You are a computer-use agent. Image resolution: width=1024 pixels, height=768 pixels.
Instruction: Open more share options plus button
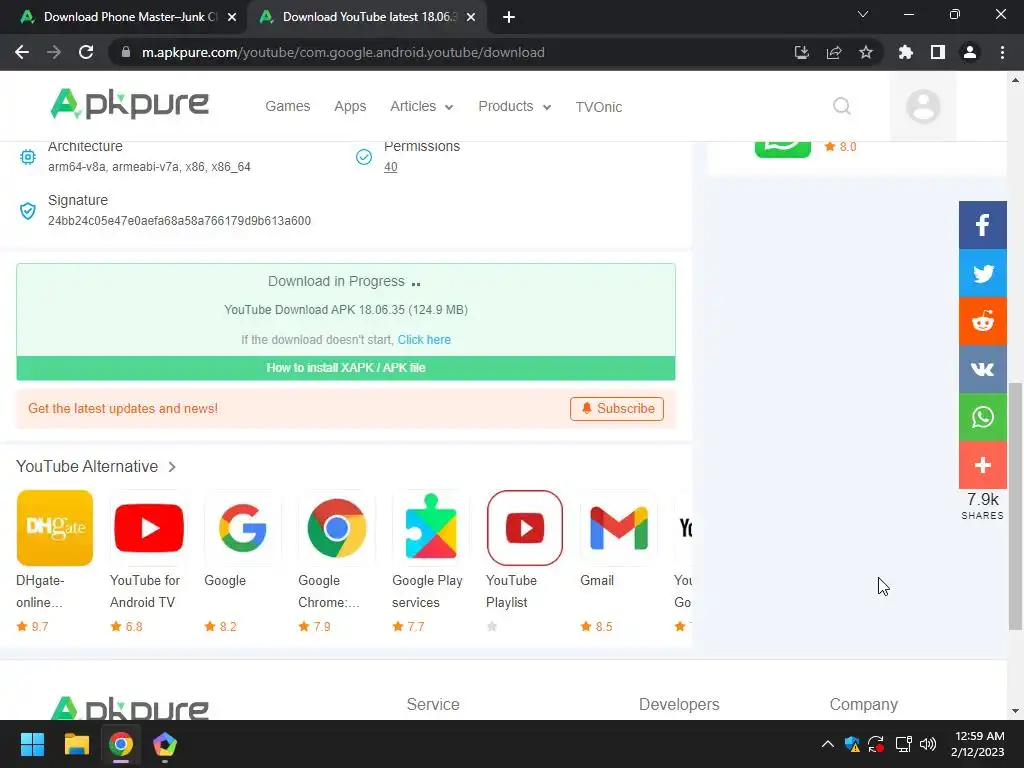tap(982, 465)
